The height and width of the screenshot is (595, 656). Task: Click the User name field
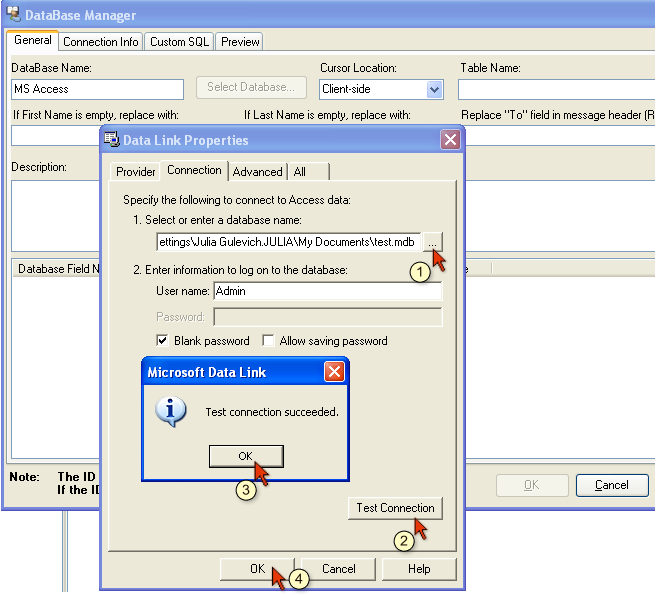(x=328, y=291)
